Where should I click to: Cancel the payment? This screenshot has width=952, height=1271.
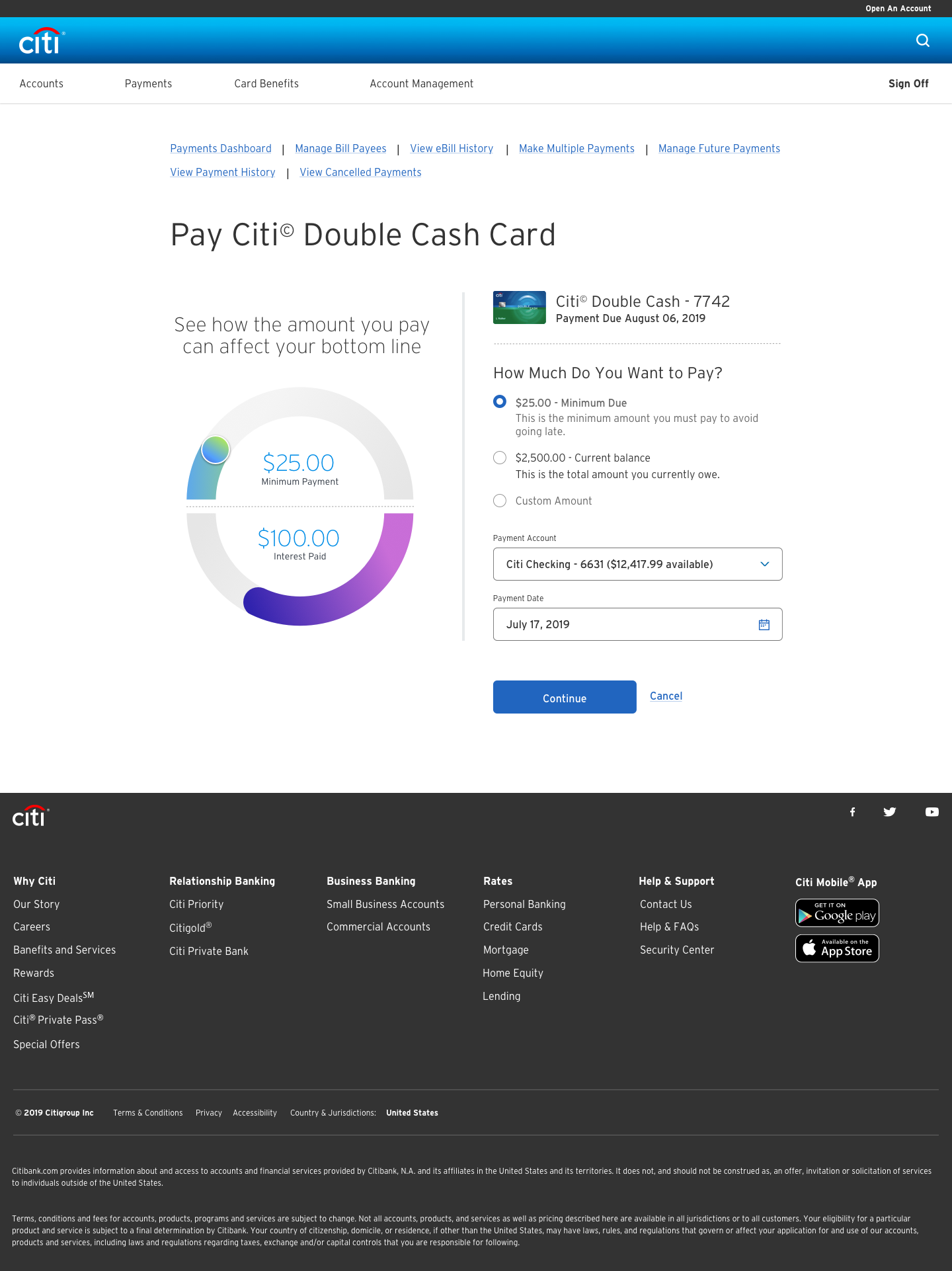[x=666, y=696]
